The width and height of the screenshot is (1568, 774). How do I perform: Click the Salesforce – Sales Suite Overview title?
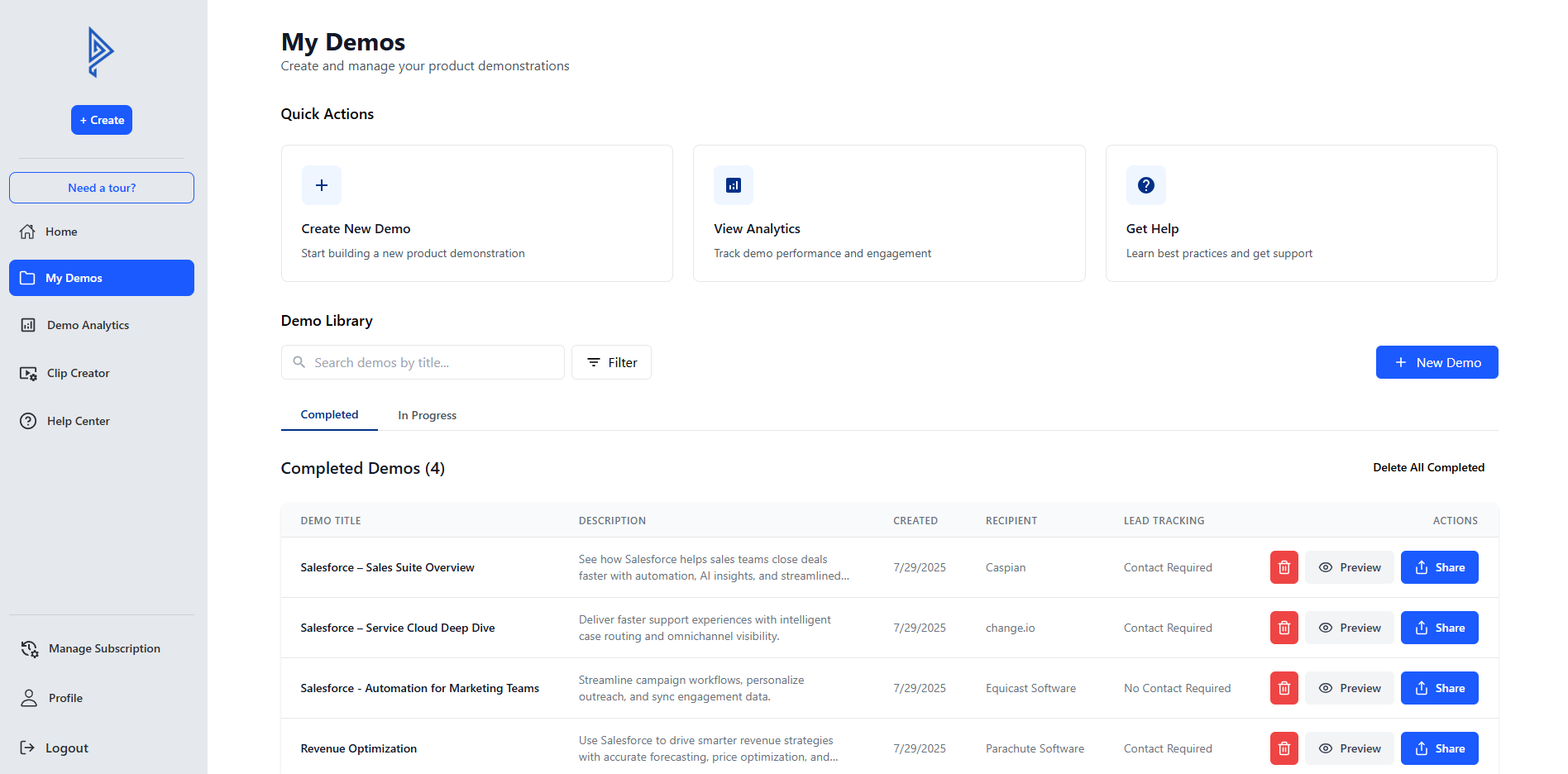point(387,567)
